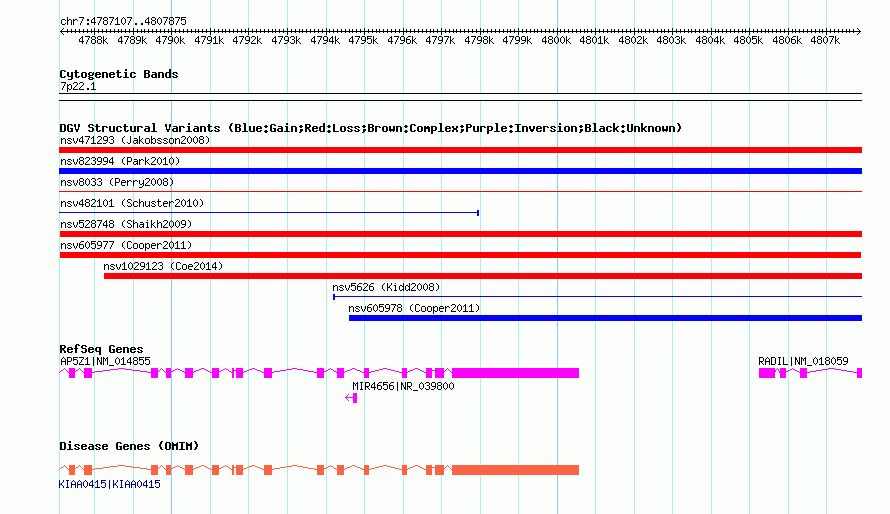Viewport: 890px width, 514px height.
Task: Select the nsv482101 (Schuster2010) blue line
Action: (269, 213)
